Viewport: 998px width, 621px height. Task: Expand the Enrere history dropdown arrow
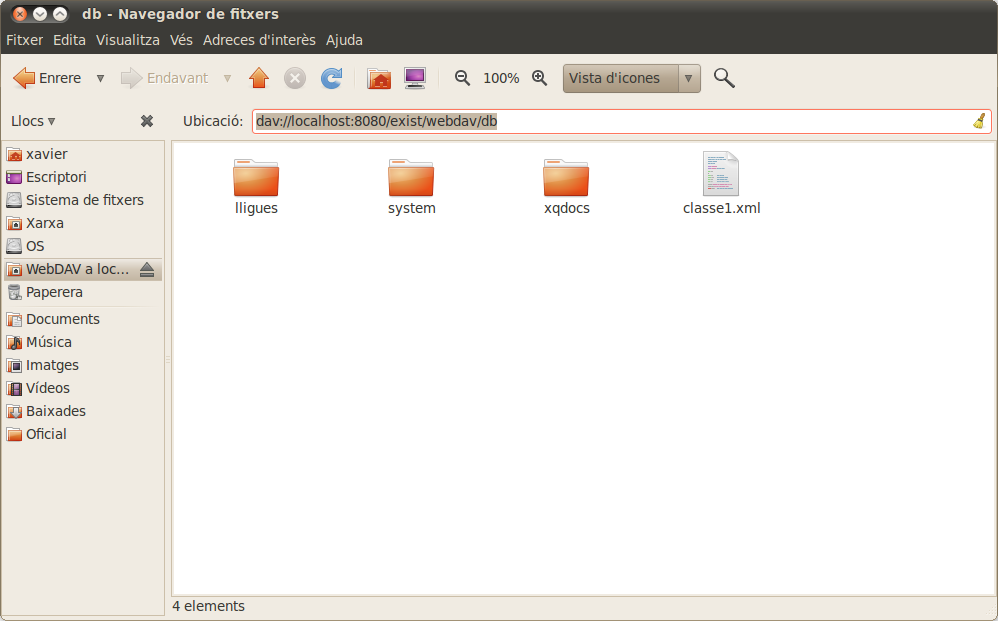(x=100, y=78)
